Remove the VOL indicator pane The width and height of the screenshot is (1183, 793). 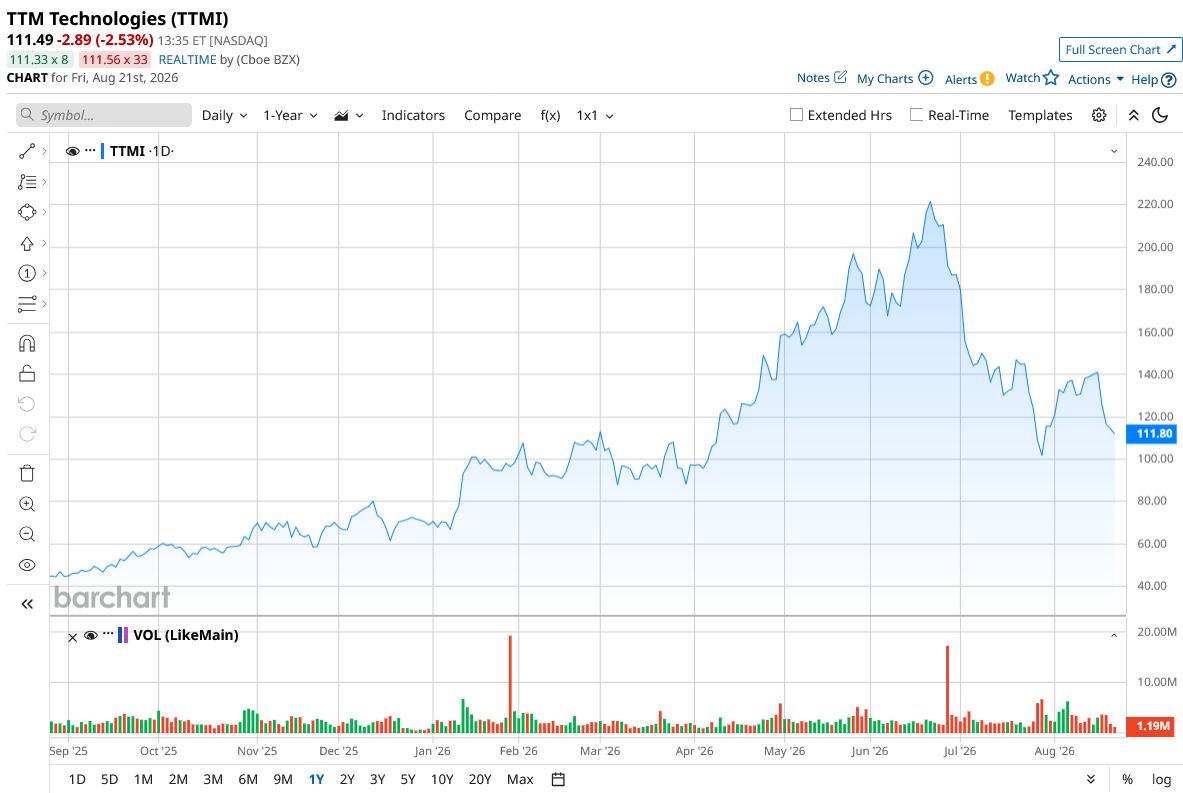[x=72, y=638]
